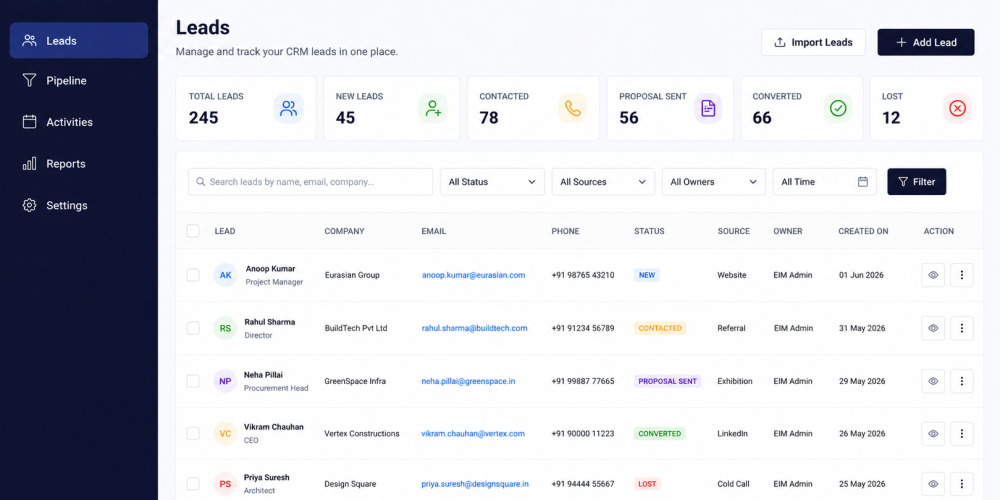
Task: Click the CONVERTED status badge
Action: [x=659, y=434]
